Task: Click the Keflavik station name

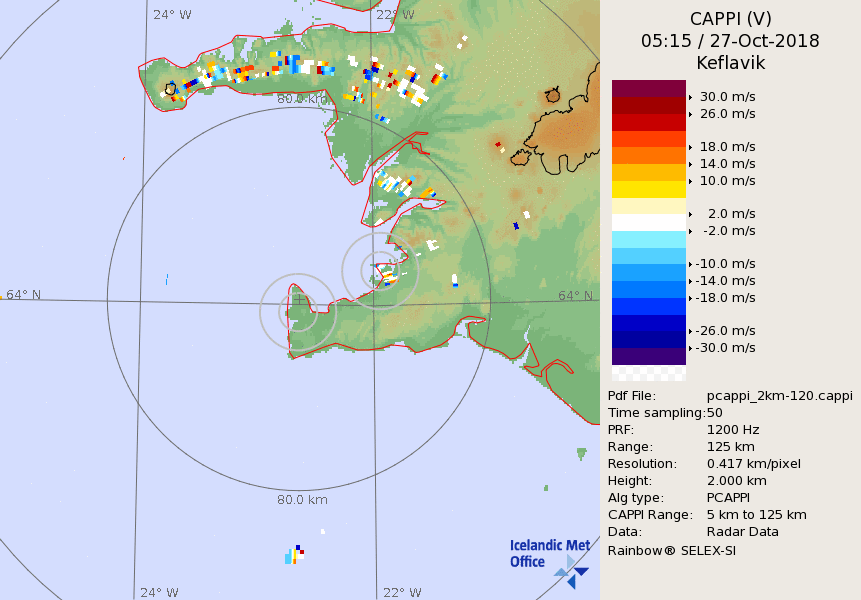Action: (x=730, y=62)
